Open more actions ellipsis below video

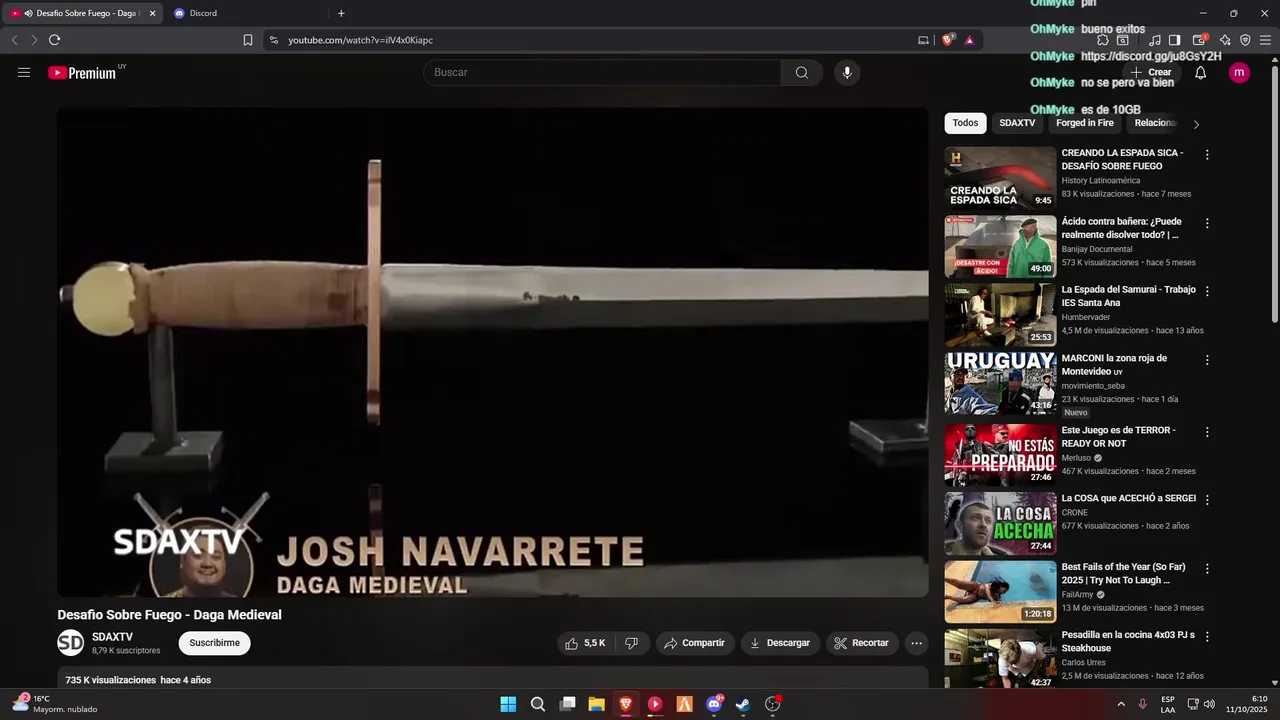(x=916, y=643)
